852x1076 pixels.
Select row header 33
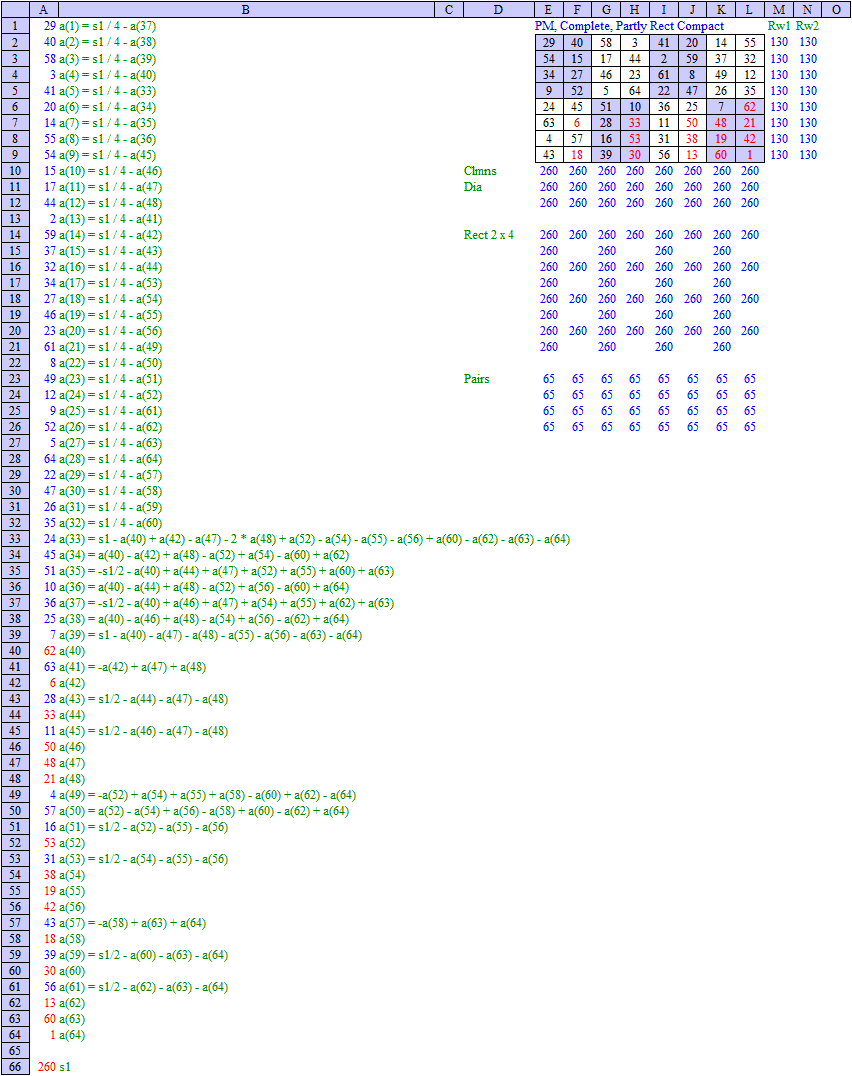point(15,539)
